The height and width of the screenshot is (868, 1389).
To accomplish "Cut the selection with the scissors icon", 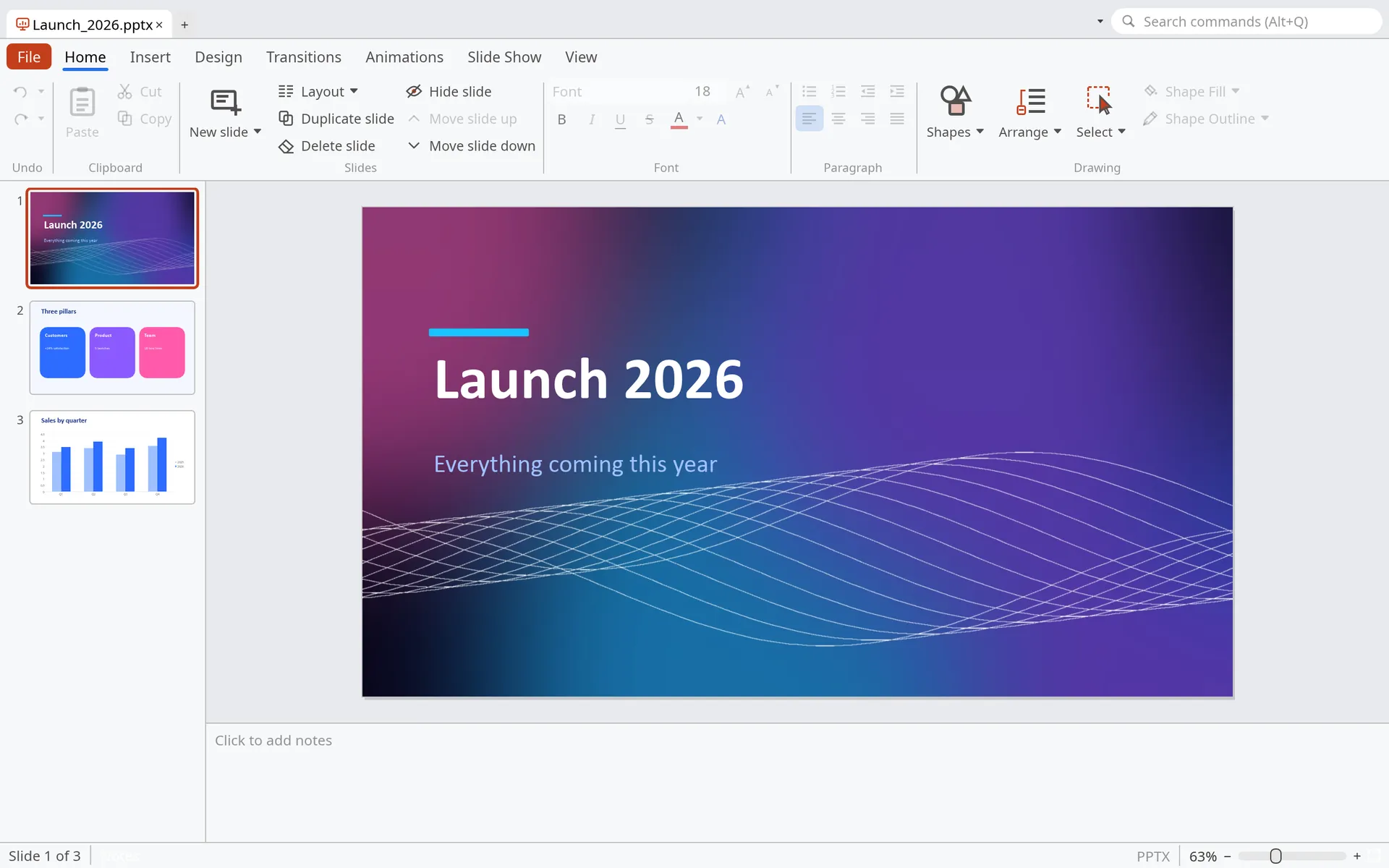I will tap(124, 92).
